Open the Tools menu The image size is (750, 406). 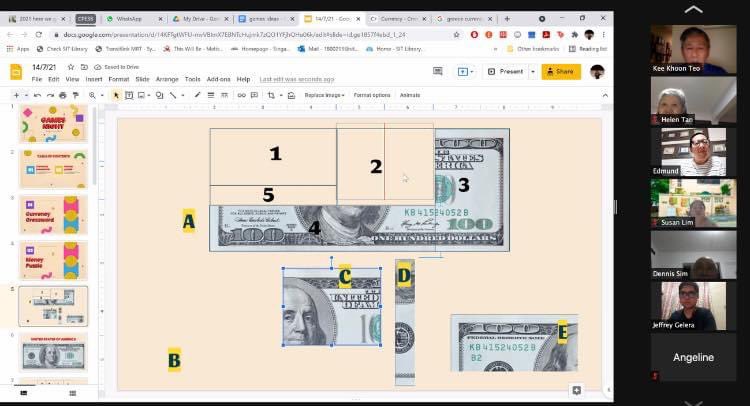pyautogui.click(x=192, y=79)
